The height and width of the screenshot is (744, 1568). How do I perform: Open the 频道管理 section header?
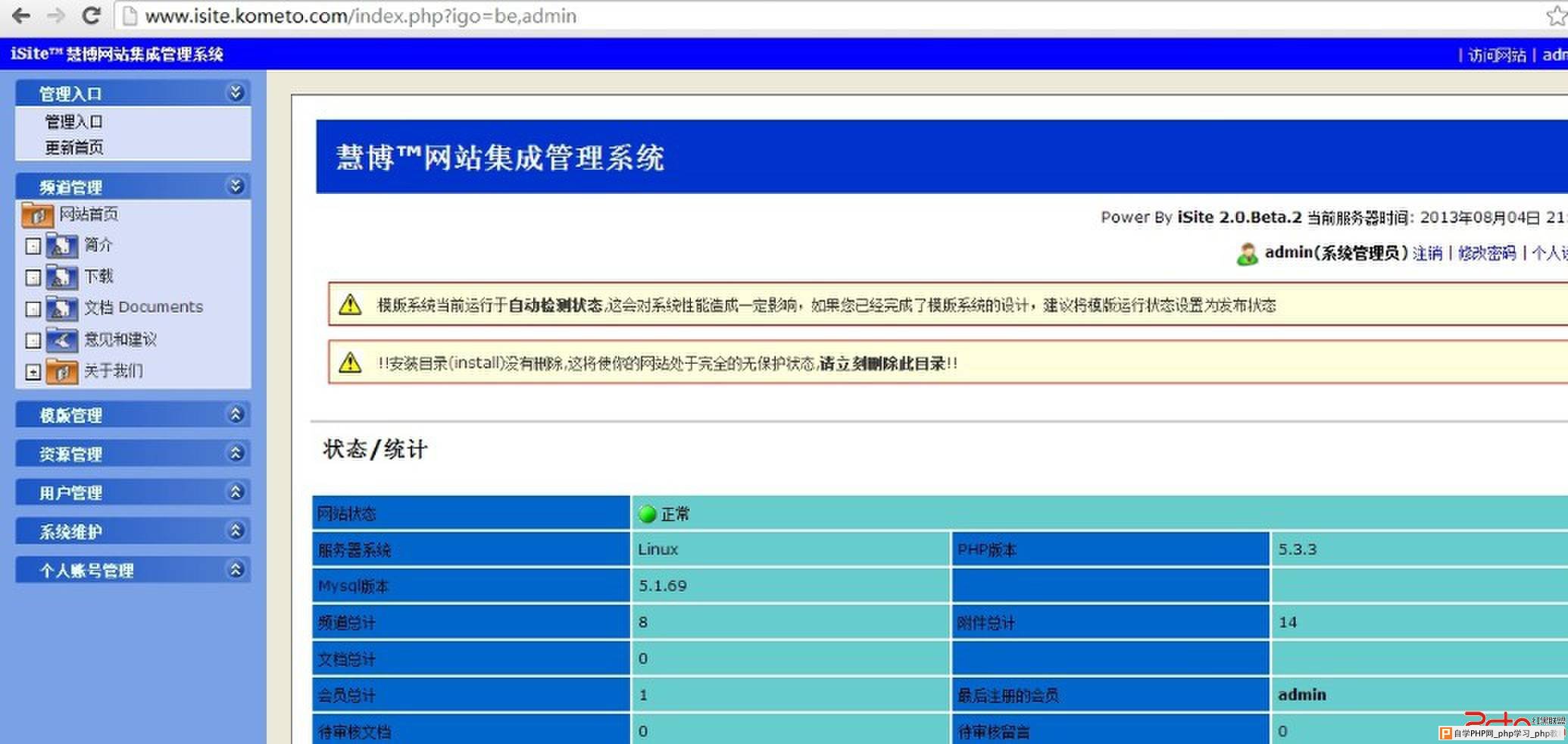click(133, 186)
